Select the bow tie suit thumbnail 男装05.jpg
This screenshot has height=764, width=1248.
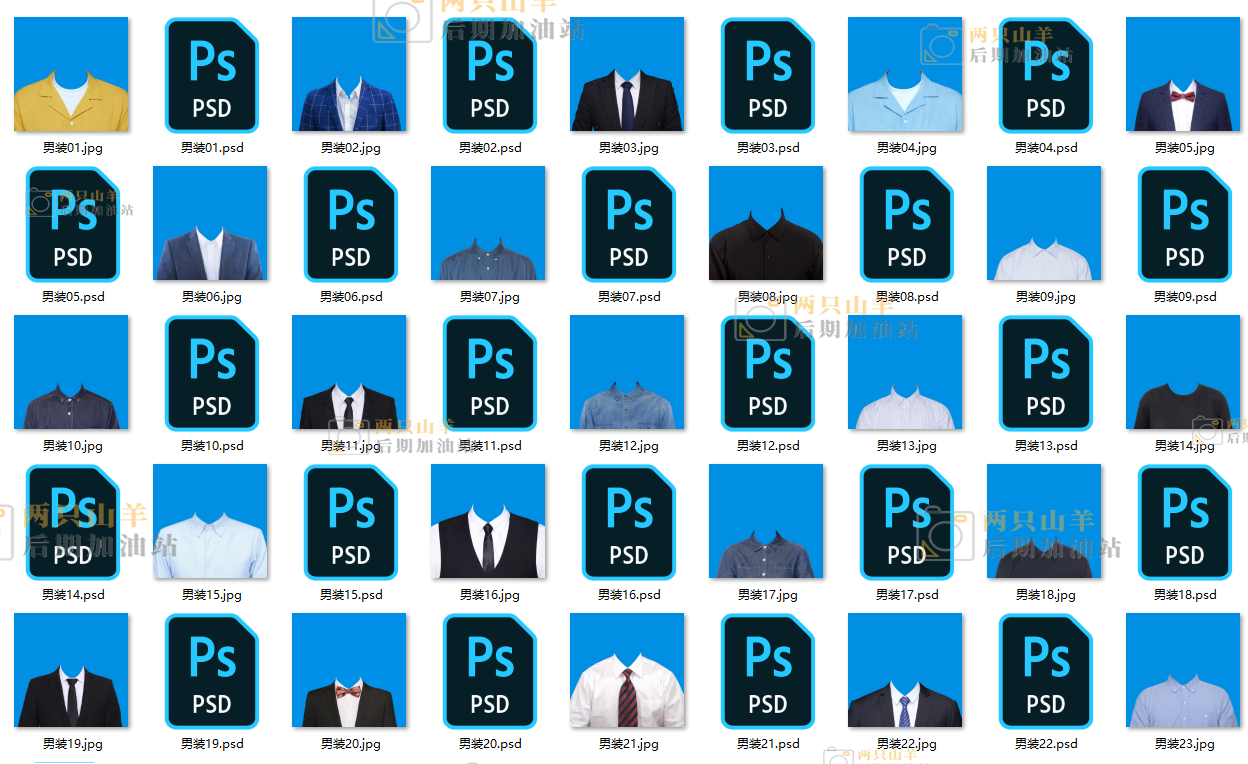pos(1183,75)
